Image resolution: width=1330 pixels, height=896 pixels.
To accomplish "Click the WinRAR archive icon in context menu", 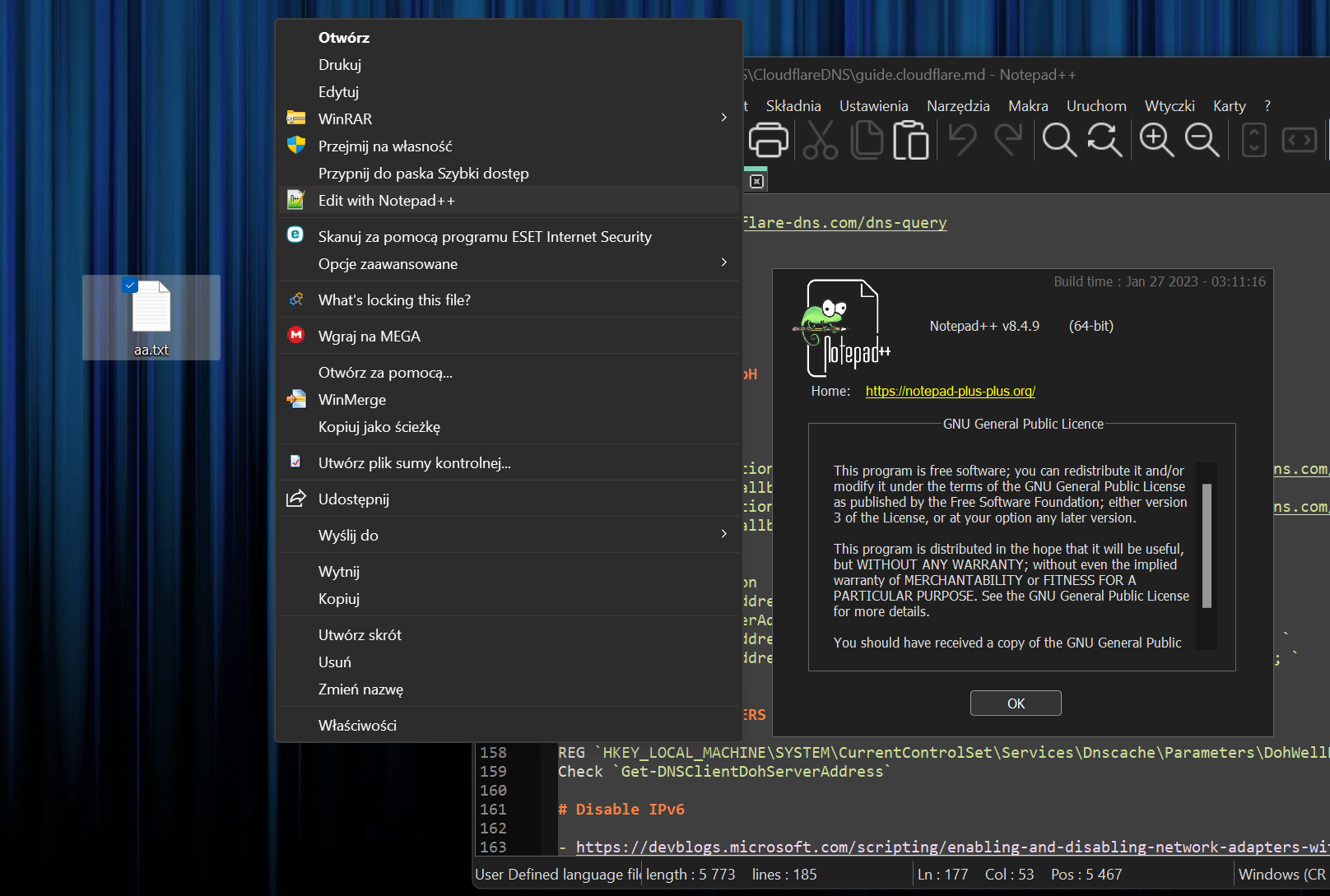I will [x=295, y=118].
